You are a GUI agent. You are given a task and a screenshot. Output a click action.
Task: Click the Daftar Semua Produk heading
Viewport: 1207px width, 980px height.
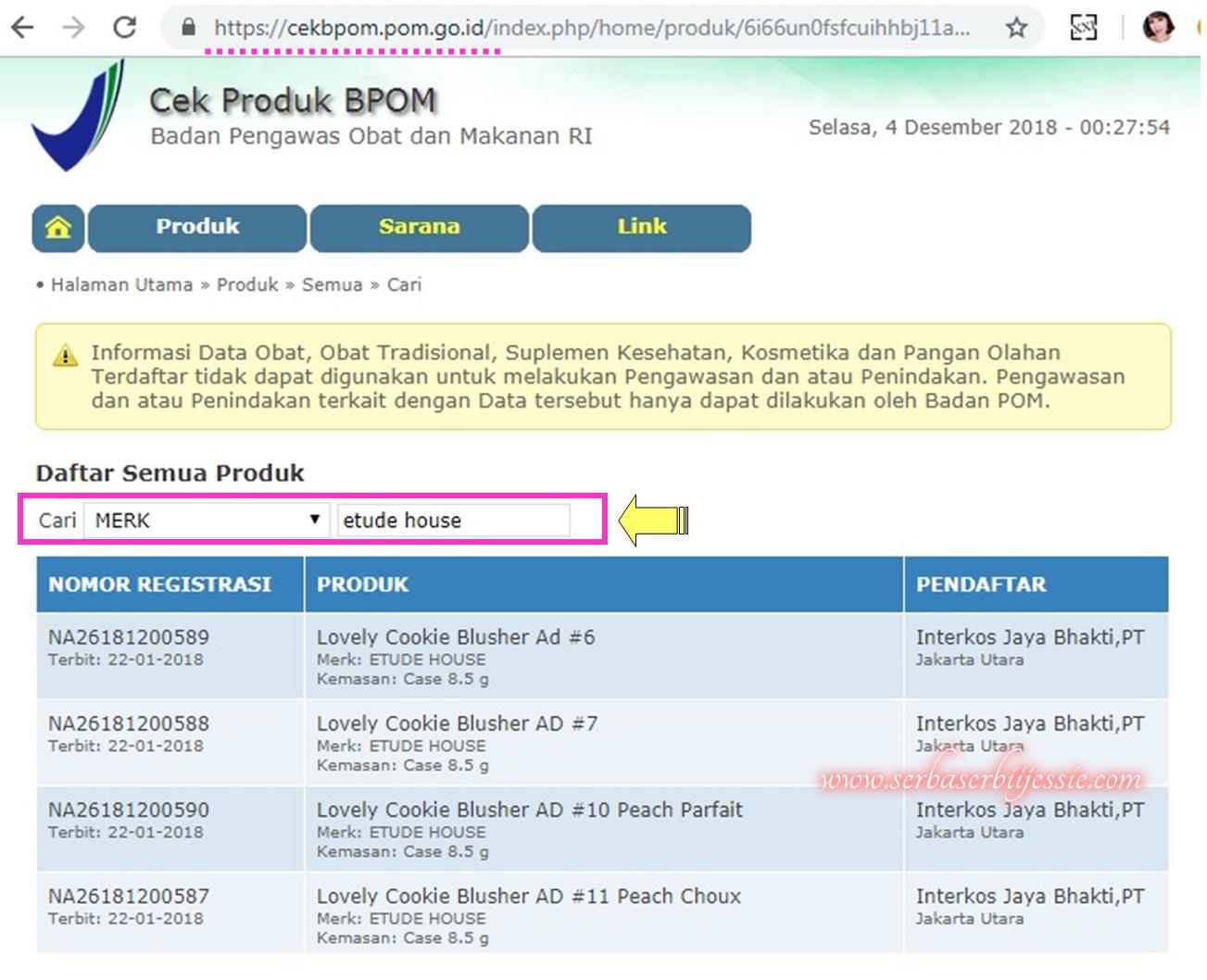tap(170, 472)
